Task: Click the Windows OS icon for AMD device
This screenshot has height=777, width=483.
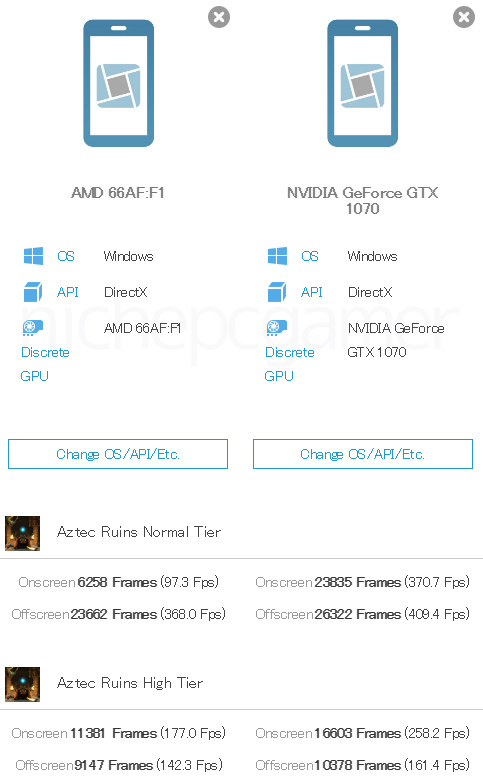Action: (x=33, y=256)
